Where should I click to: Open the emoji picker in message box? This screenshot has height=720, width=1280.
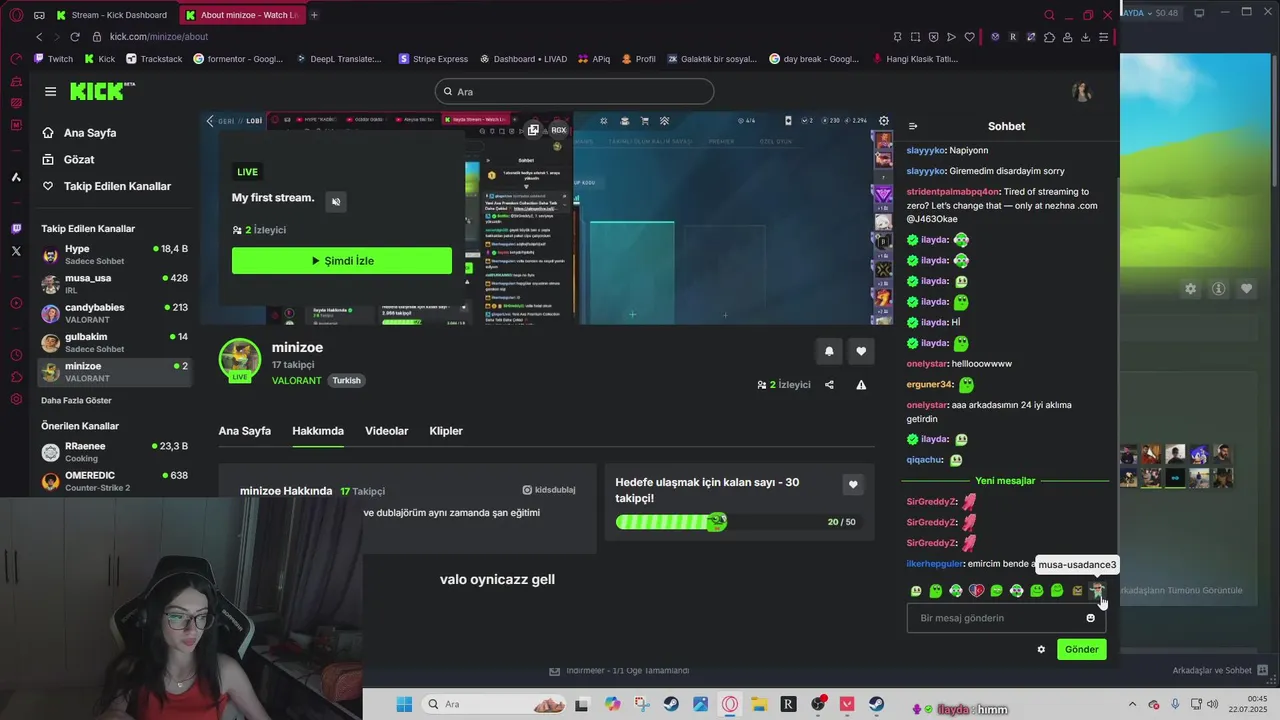(x=1090, y=618)
